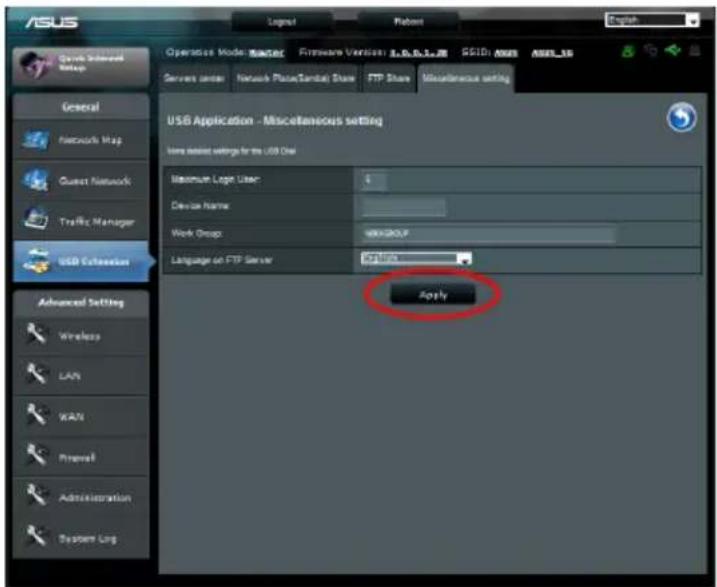Screen dimensions: 717x587
Task: Click the Network Map icon
Action: pos(36,139)
